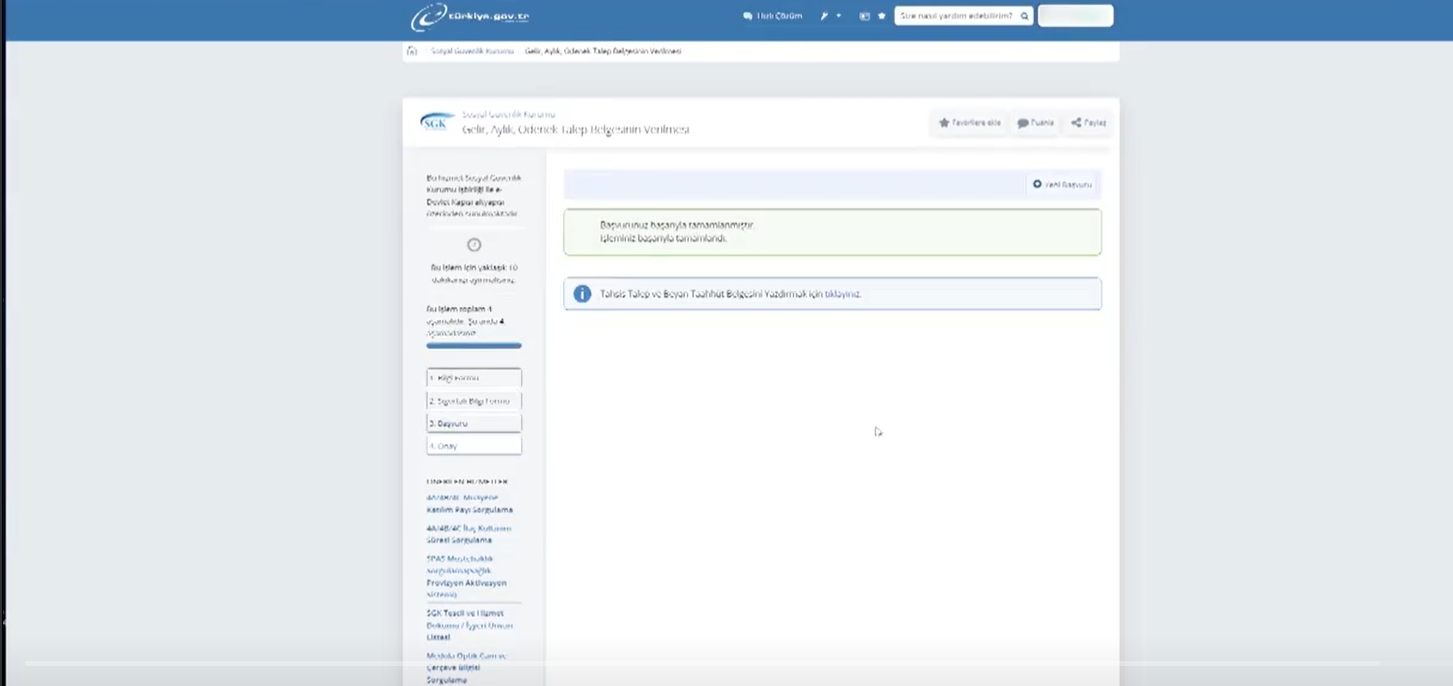Click the clock icon in the sidebar
This screenshot has width=1453, height=686.
coord(474,245)
